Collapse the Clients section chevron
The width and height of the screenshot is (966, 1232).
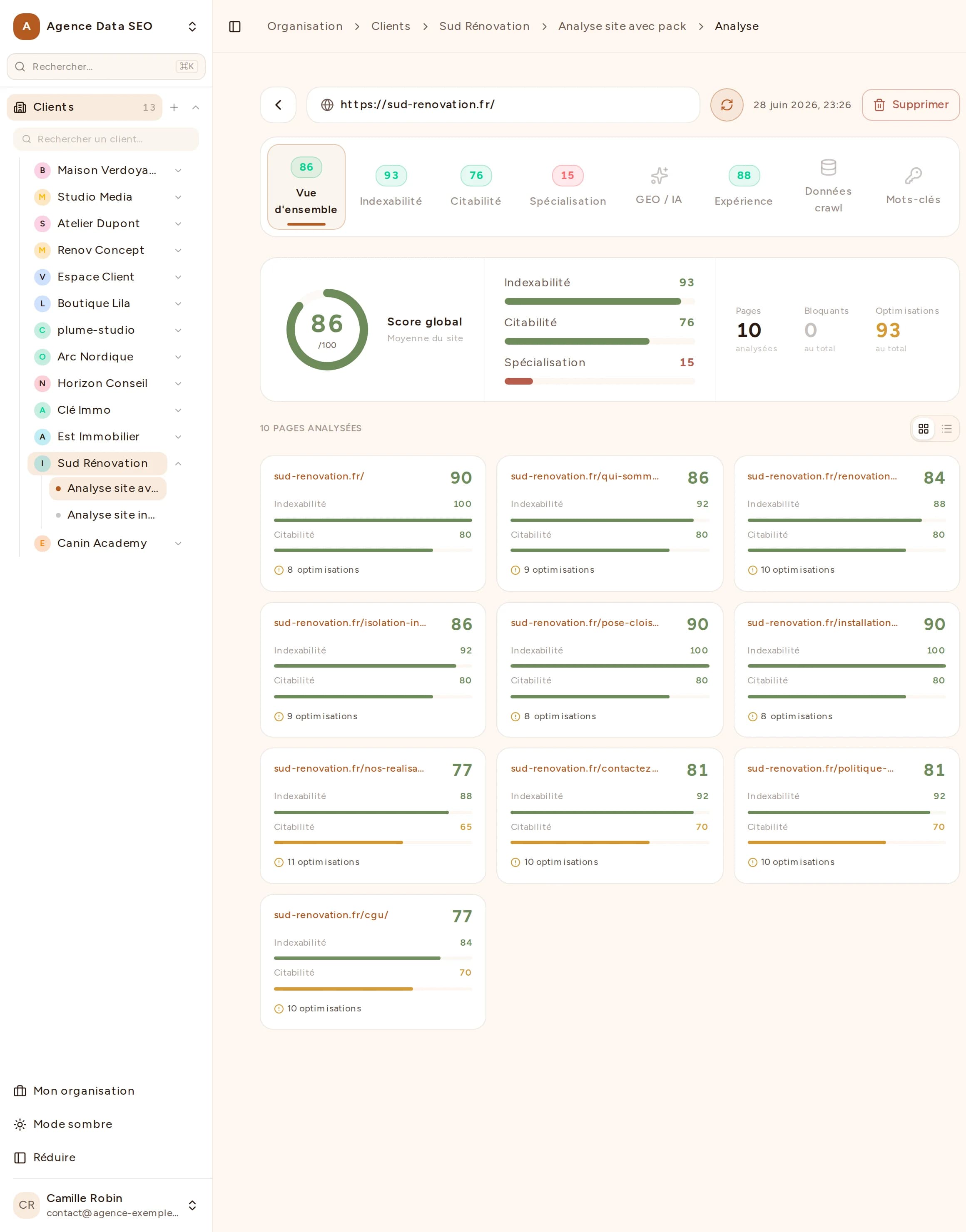(x=196, y=107)
